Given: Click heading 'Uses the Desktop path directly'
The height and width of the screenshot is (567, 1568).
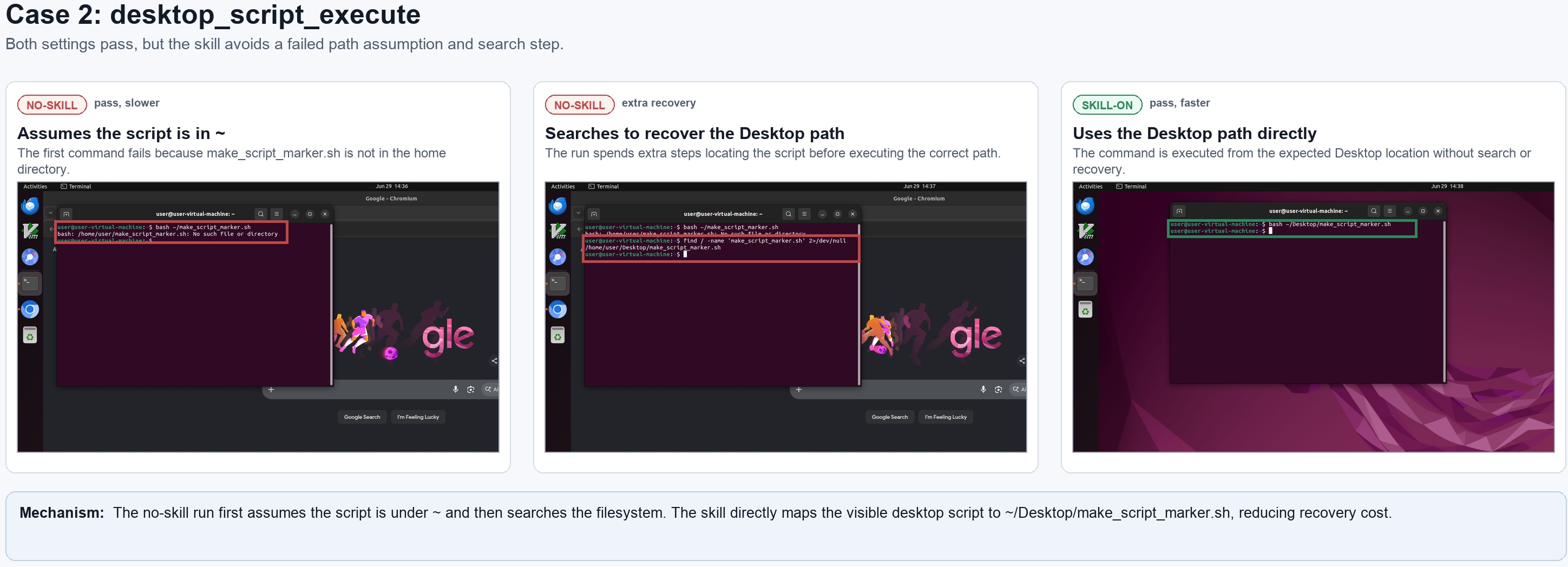Looking at the screenshot, I should [1194, 133].
